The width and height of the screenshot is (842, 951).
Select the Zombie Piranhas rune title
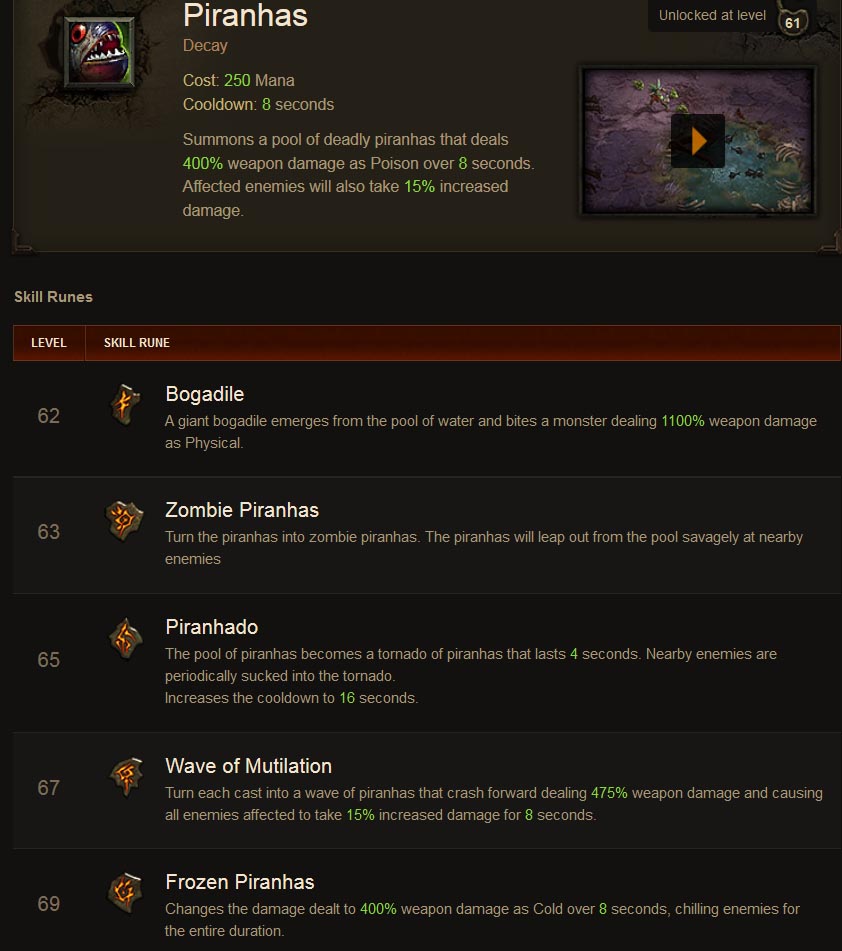pyautogui.click(x=242, y=510)
